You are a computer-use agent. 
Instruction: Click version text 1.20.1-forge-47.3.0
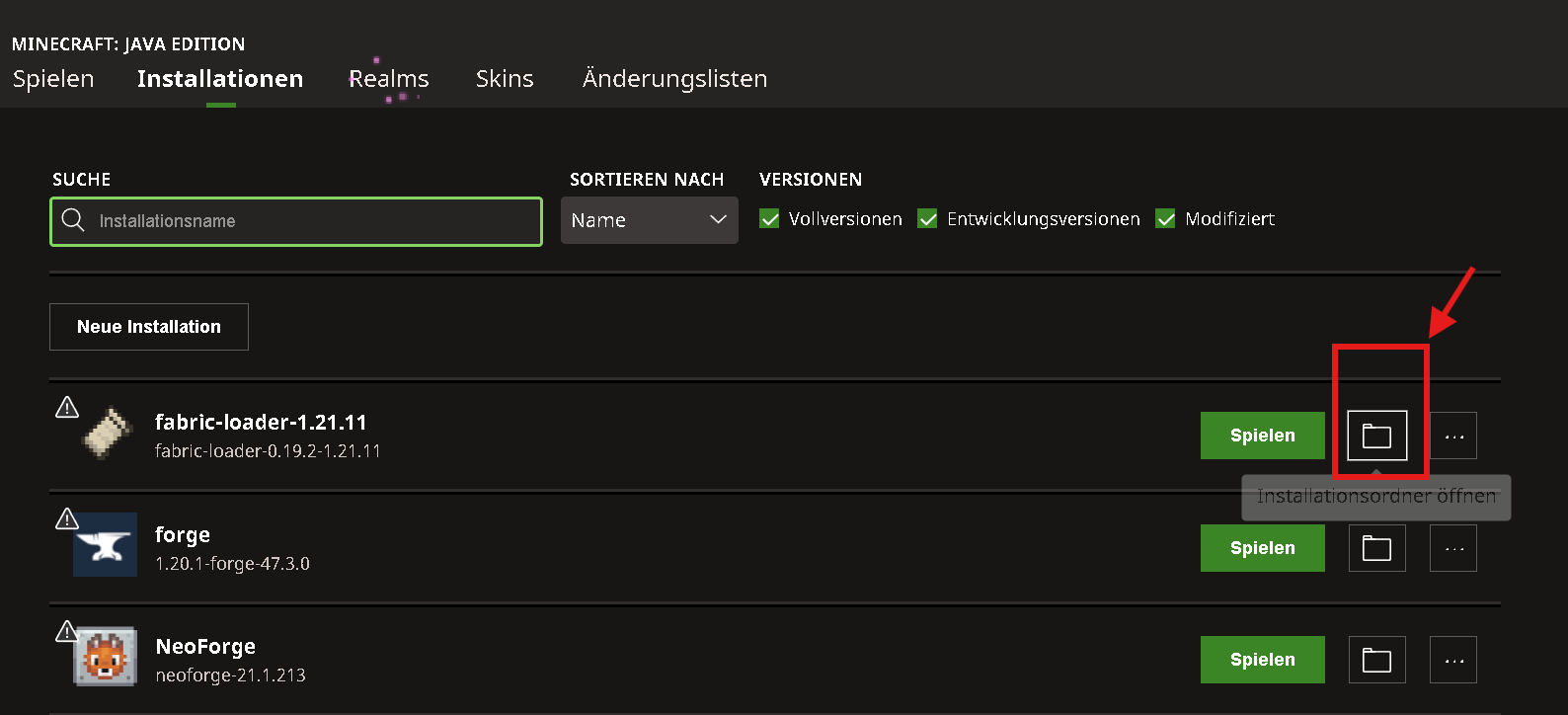tap(232, 563)
